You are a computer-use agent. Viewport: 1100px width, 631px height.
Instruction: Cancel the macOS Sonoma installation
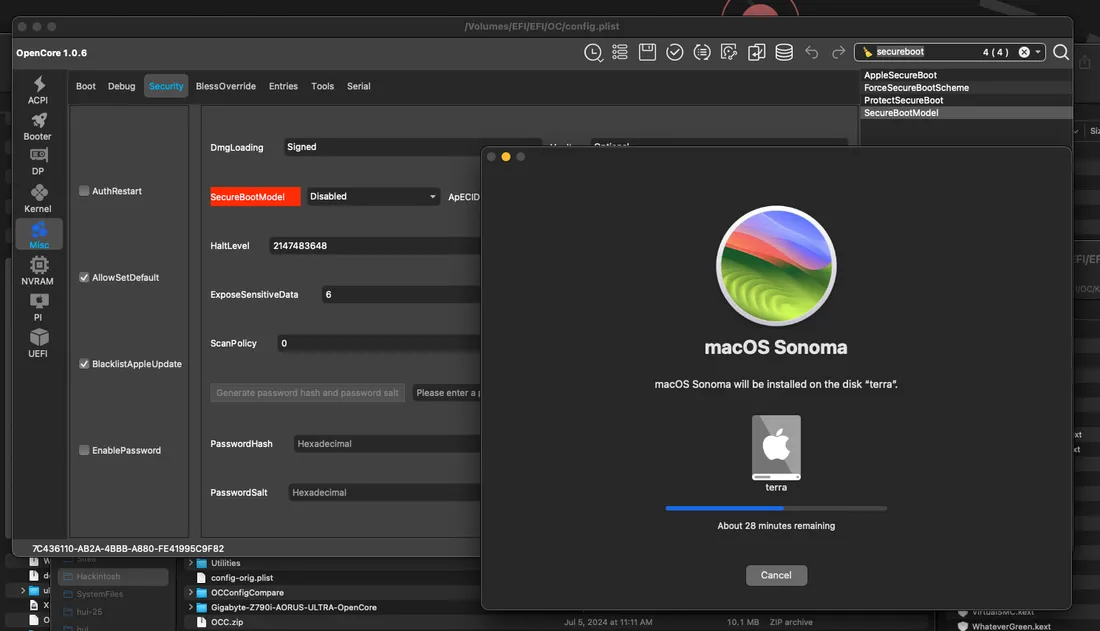coord(776,574)
